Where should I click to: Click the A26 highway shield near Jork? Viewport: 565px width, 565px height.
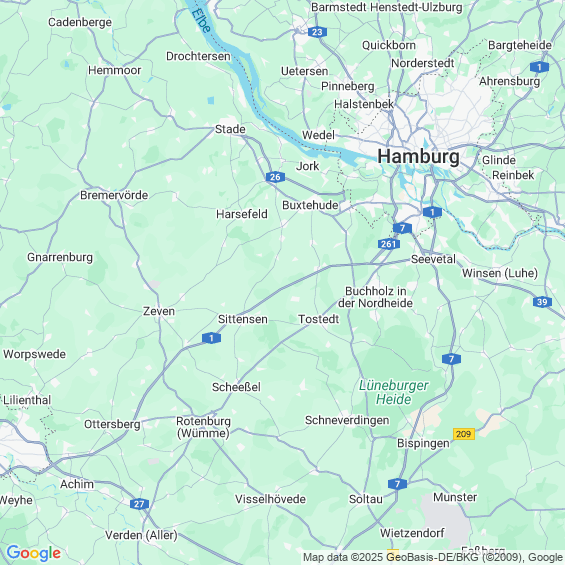275,177
